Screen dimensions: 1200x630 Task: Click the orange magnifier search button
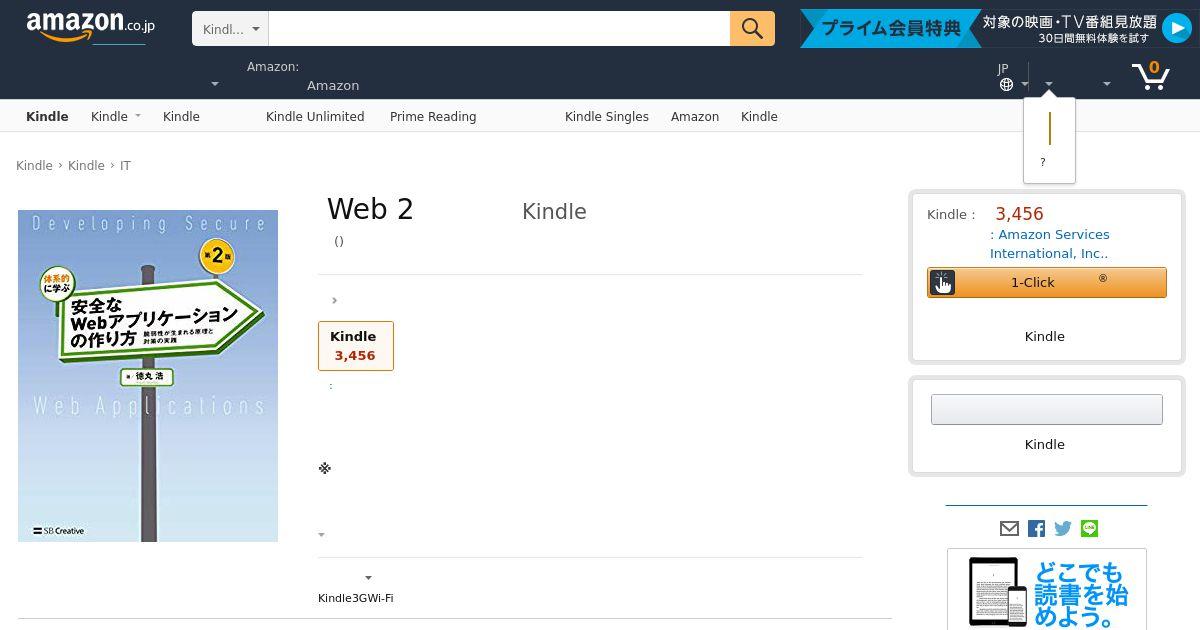click(752, 28)
